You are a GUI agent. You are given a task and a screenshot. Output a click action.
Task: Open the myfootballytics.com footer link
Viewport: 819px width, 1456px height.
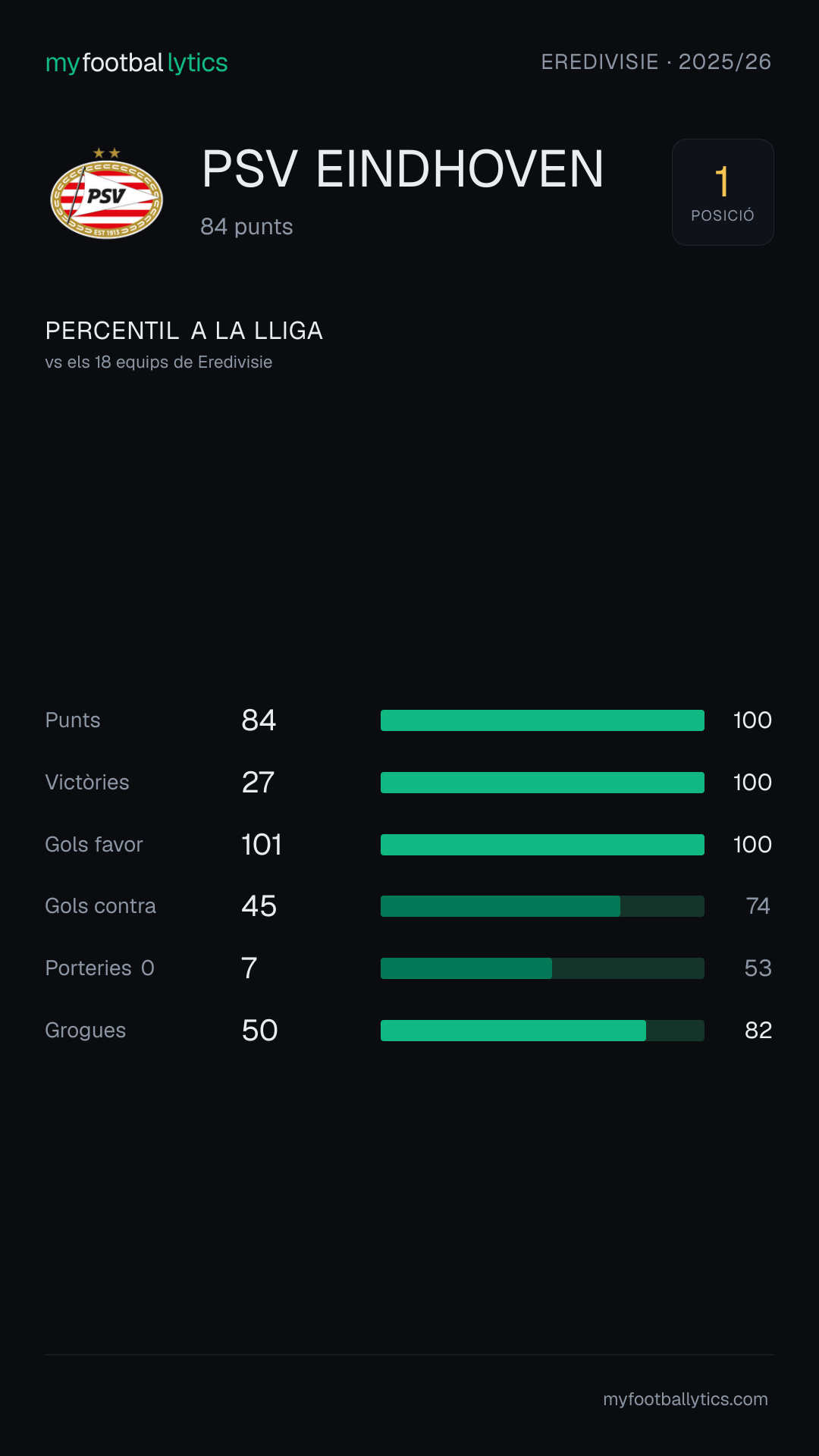coord(686,1399)
